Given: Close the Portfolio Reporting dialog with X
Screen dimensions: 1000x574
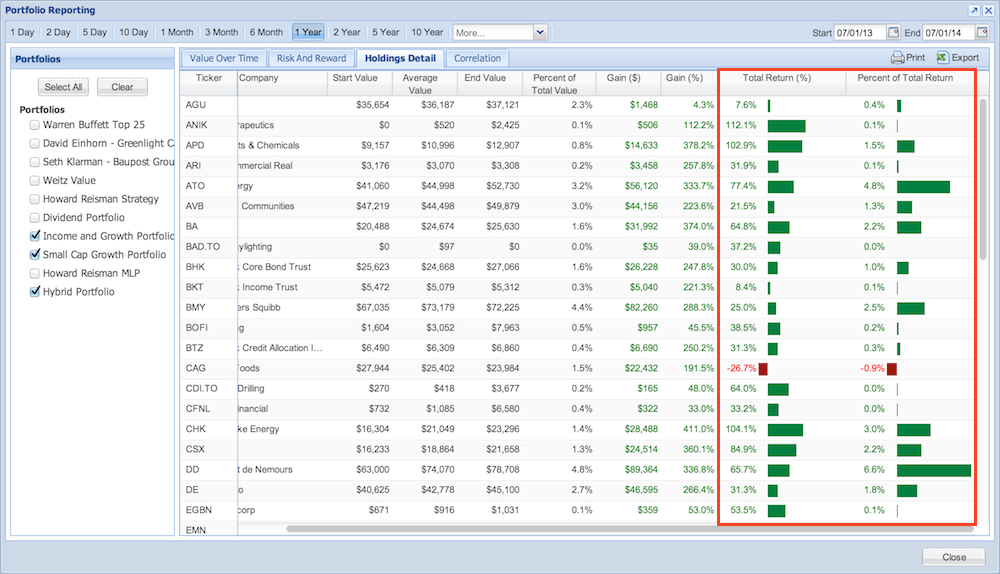Looking at the screenshot, I should [988, 10].
